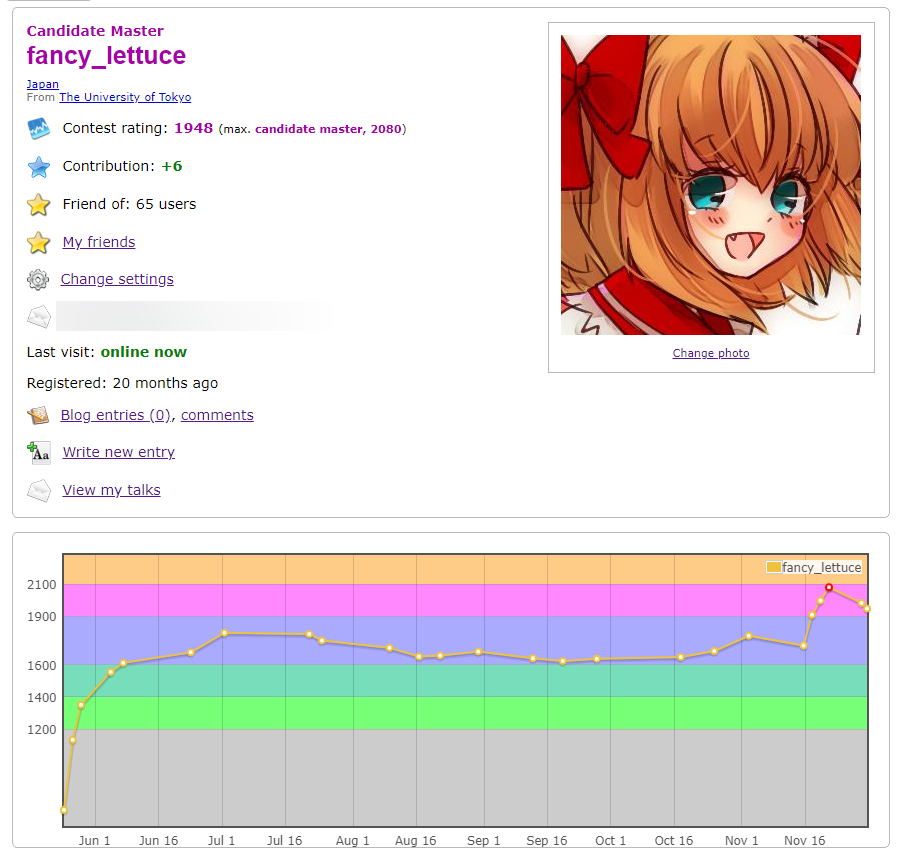Click the contest rating chart icon
The width and height of the screenshot is (901, 862).
[38, 129]
